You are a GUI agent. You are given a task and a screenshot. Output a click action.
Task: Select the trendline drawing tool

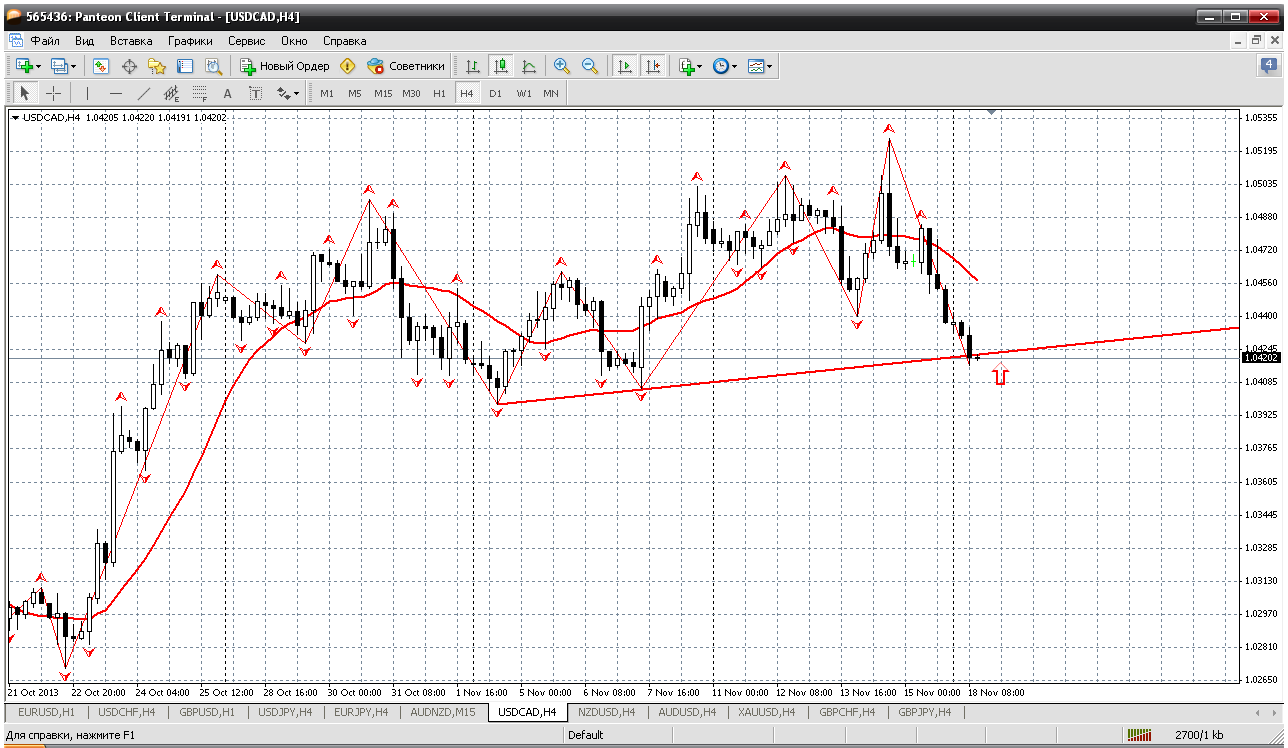pos(144,93)
